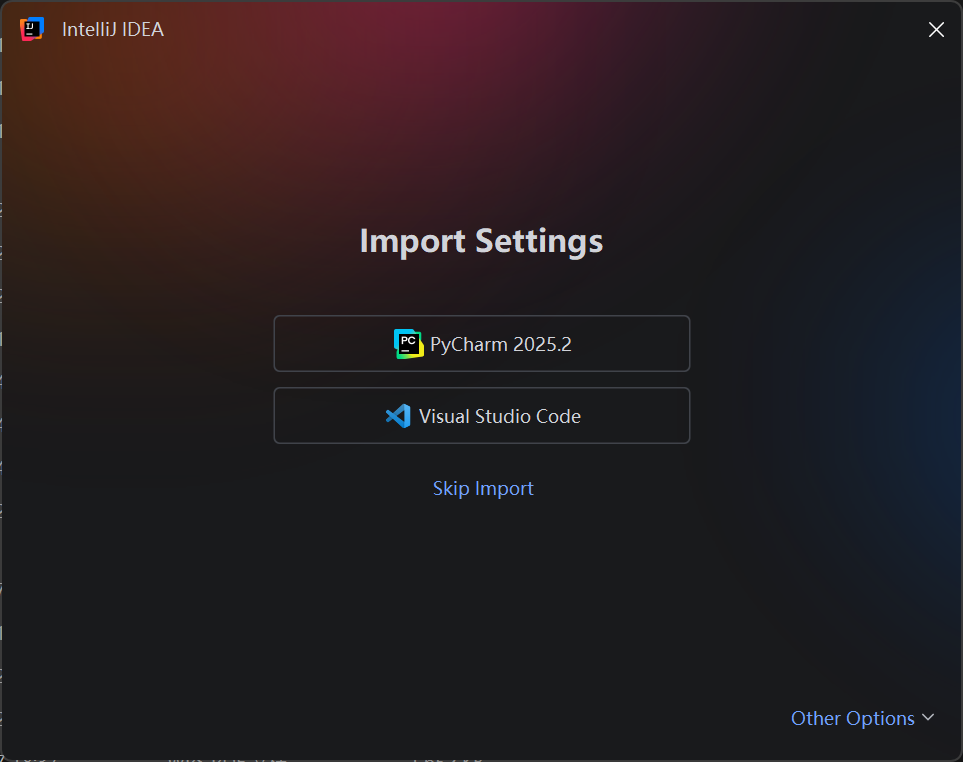This screenshot has width=963, height=762.
Task: Click the IntelliJ IDEA window title text
Action: (113, 29)
